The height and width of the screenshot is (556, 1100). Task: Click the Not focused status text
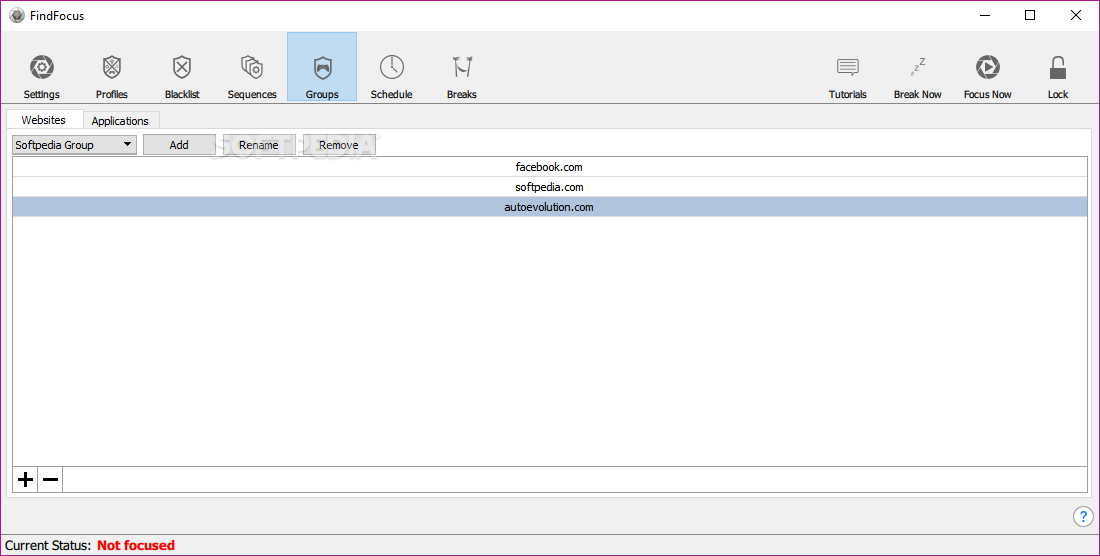pyautogui.click(x=136, y=545)
